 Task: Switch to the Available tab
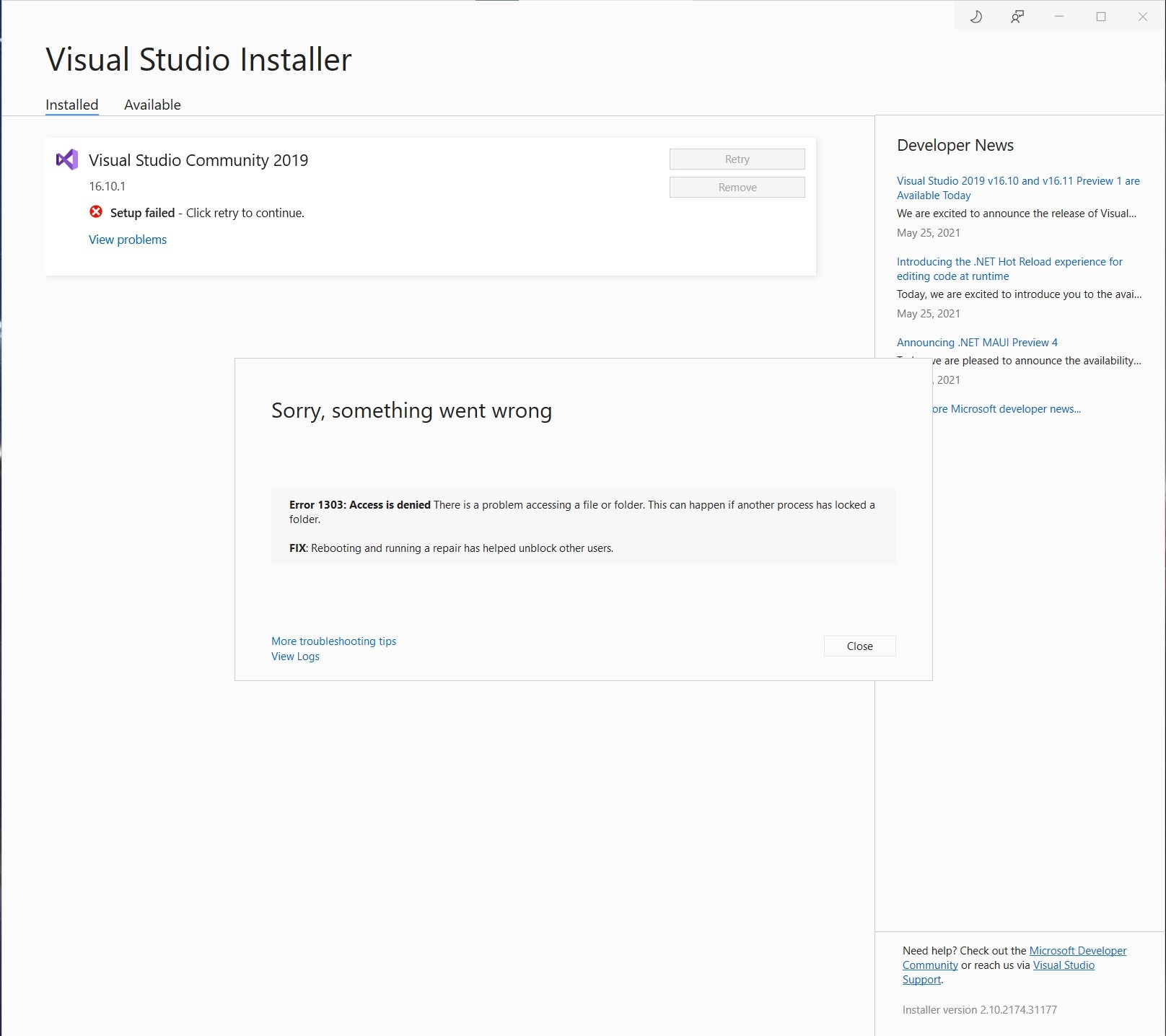[x=152, y=105]
